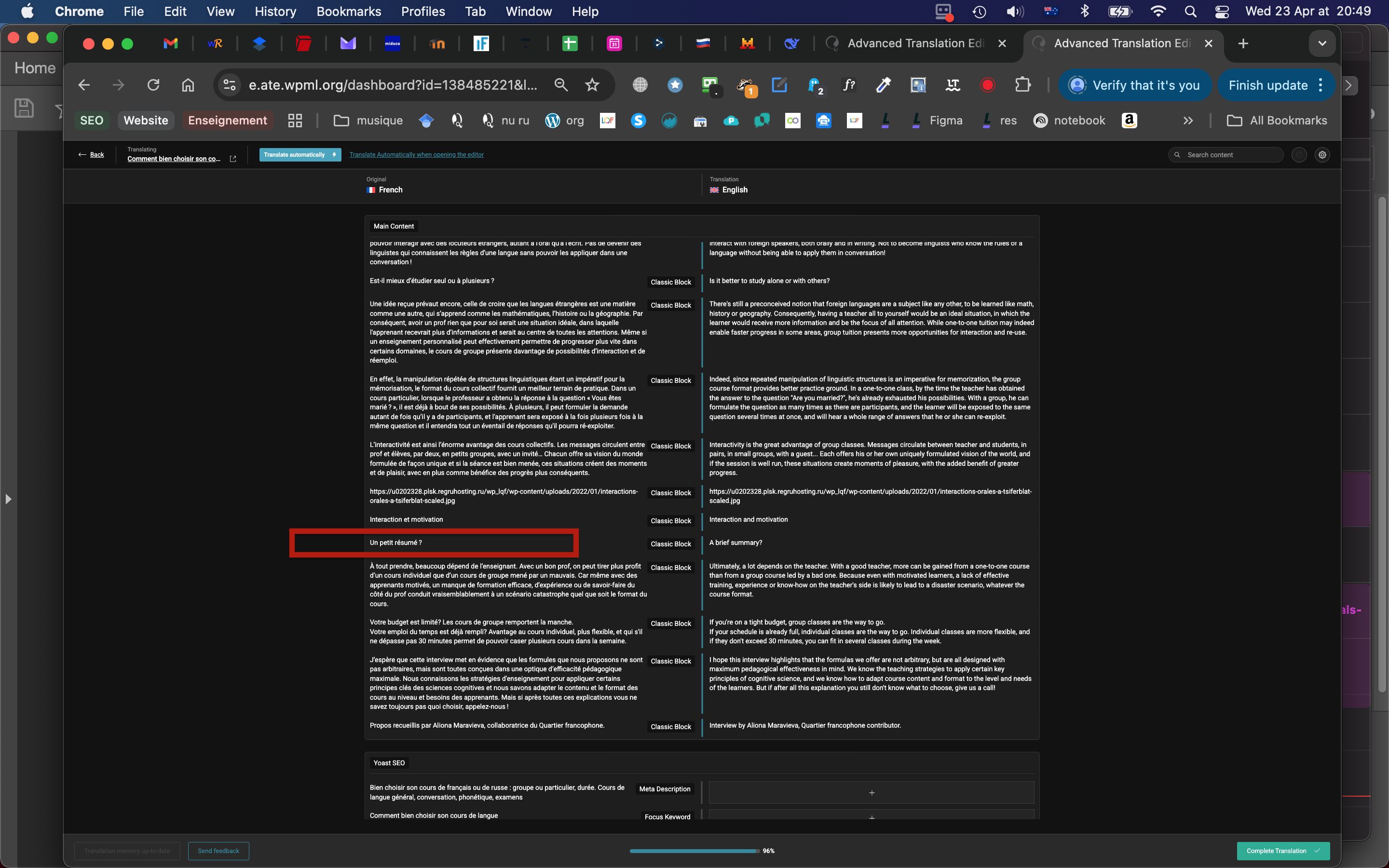Open the musique bookmark folder
The height and width of the screenshot is (868, 1389).
[368, 121]
